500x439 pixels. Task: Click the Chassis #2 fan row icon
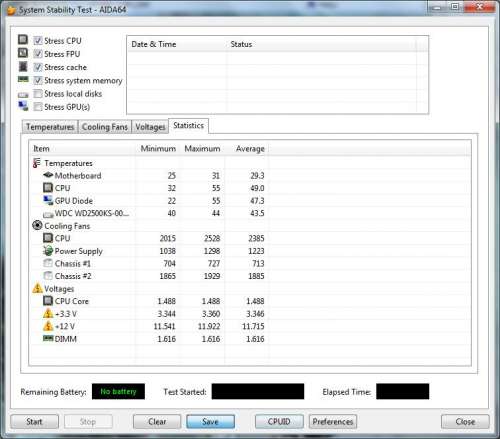coord(48,276)
